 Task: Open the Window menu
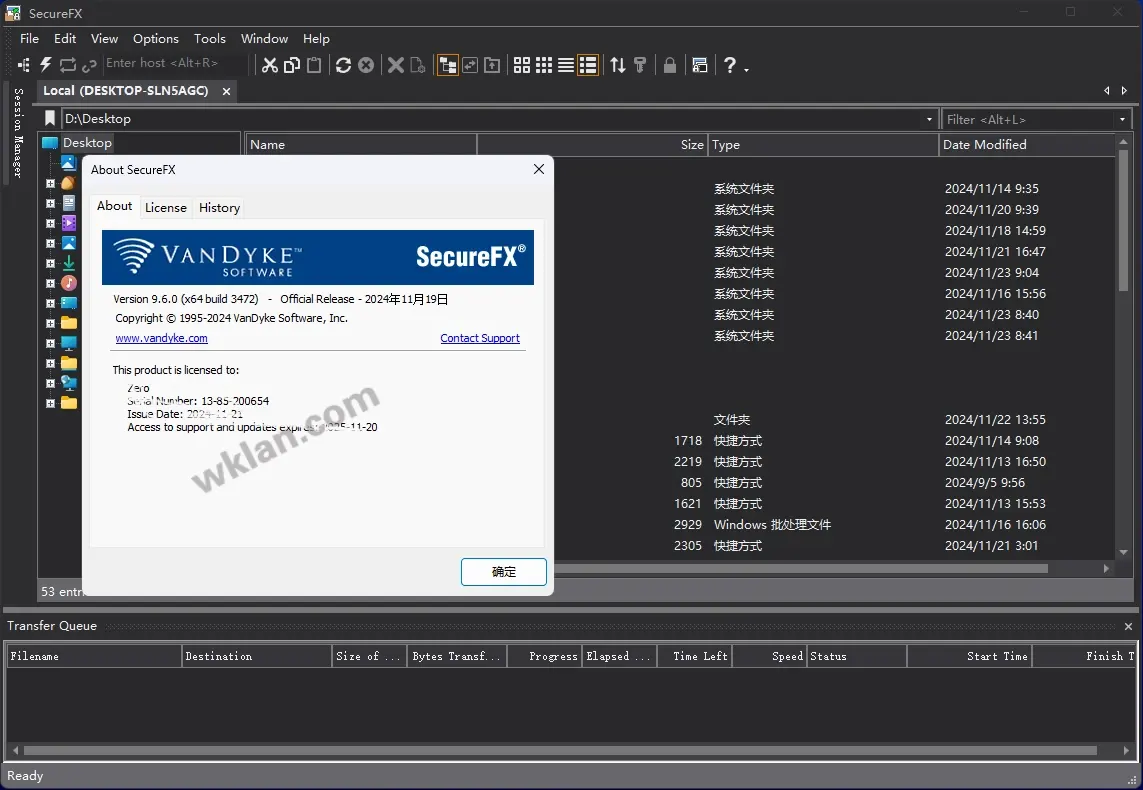[x=264, y=39]
